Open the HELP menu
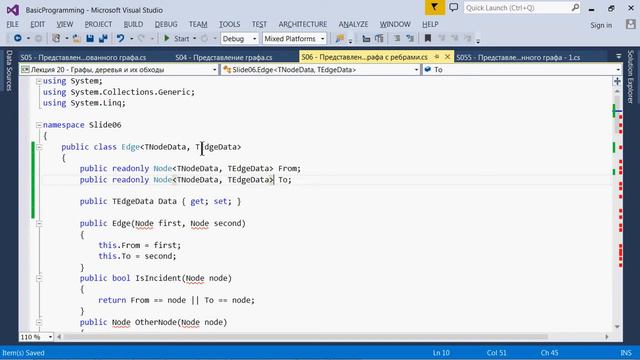The width and height of the screenshot is (640, 360). coord(430,24)
